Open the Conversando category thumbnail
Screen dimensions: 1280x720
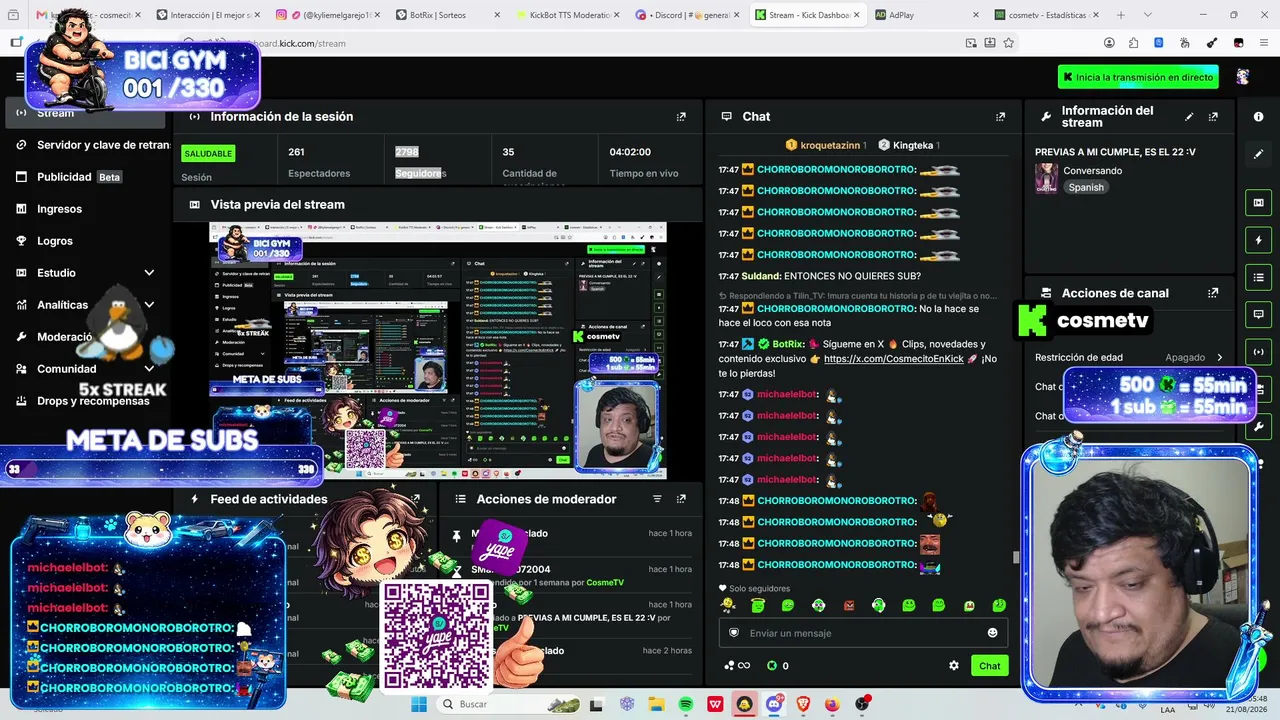pyautogui.click(x=1046, y=178)
